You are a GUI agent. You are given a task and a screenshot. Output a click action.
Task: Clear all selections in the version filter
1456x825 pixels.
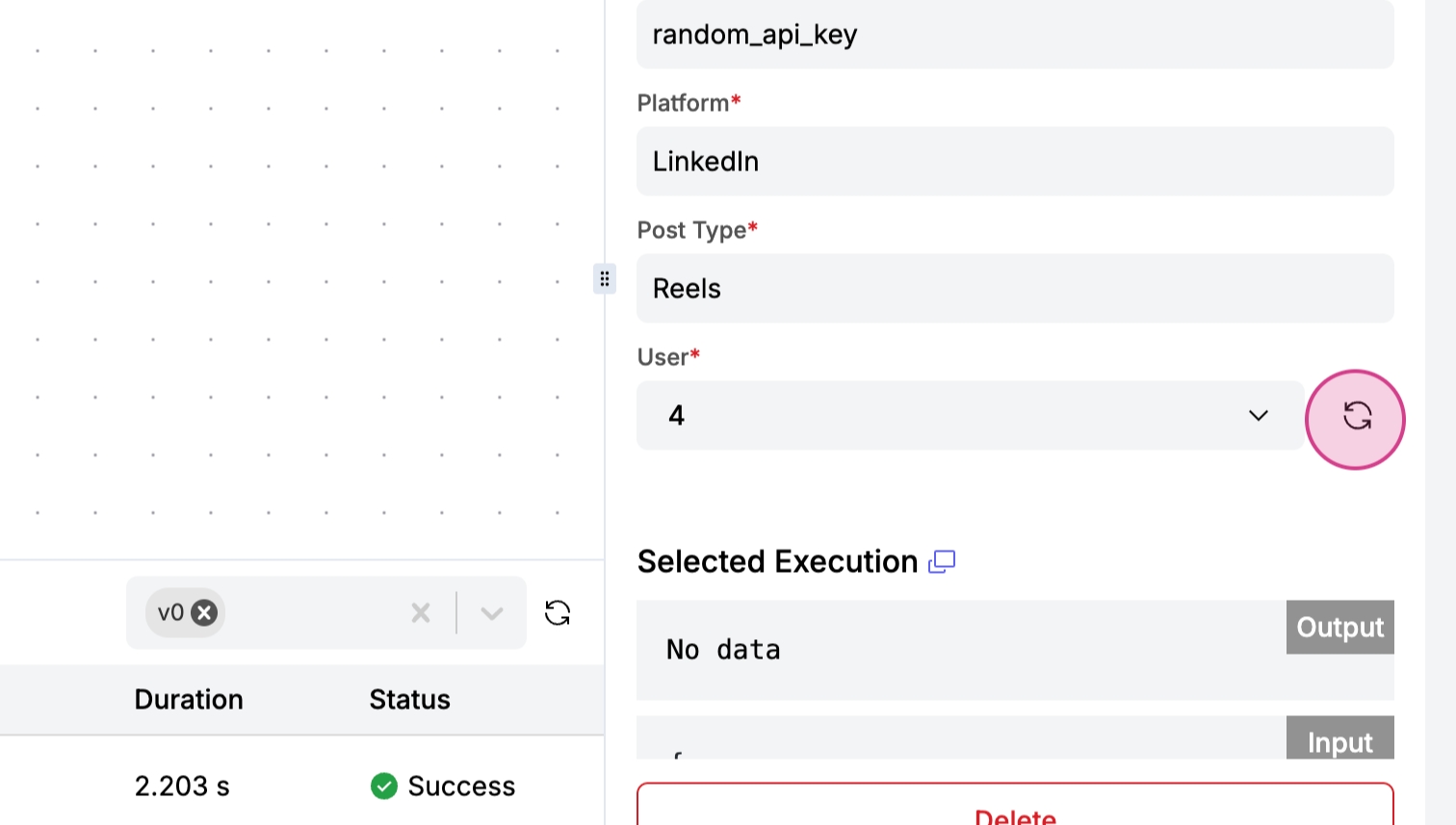pyautogui.click(x=421, y=613)
